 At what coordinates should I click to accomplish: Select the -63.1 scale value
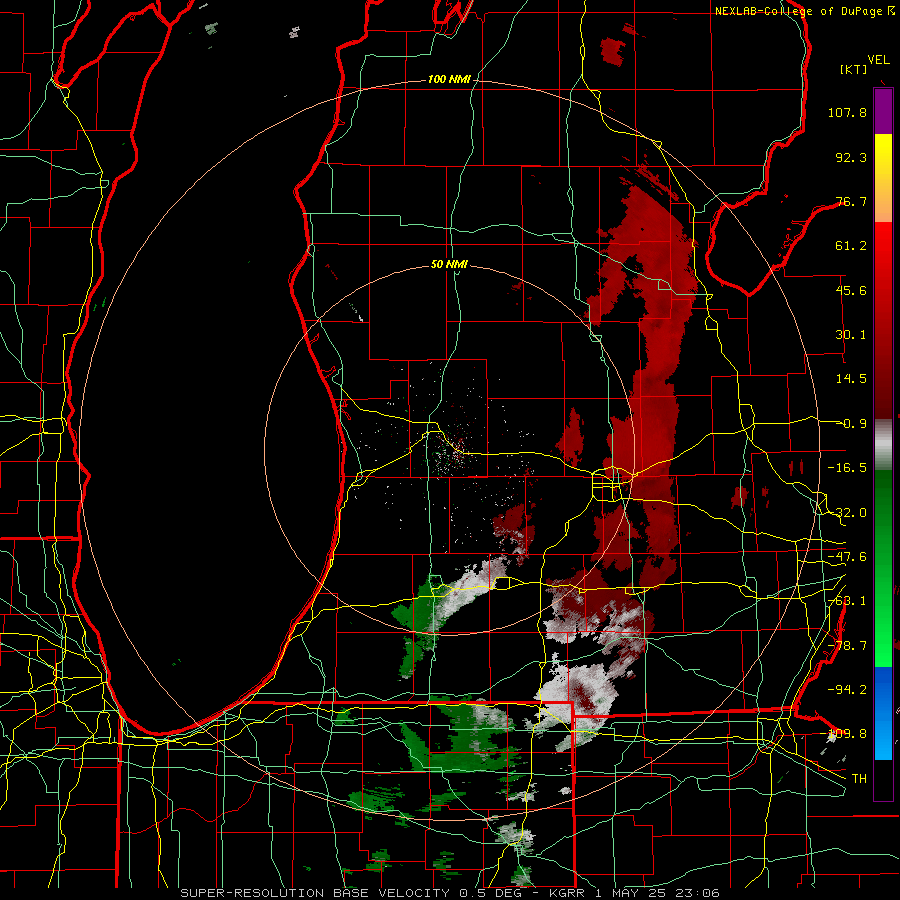[847, 601]
